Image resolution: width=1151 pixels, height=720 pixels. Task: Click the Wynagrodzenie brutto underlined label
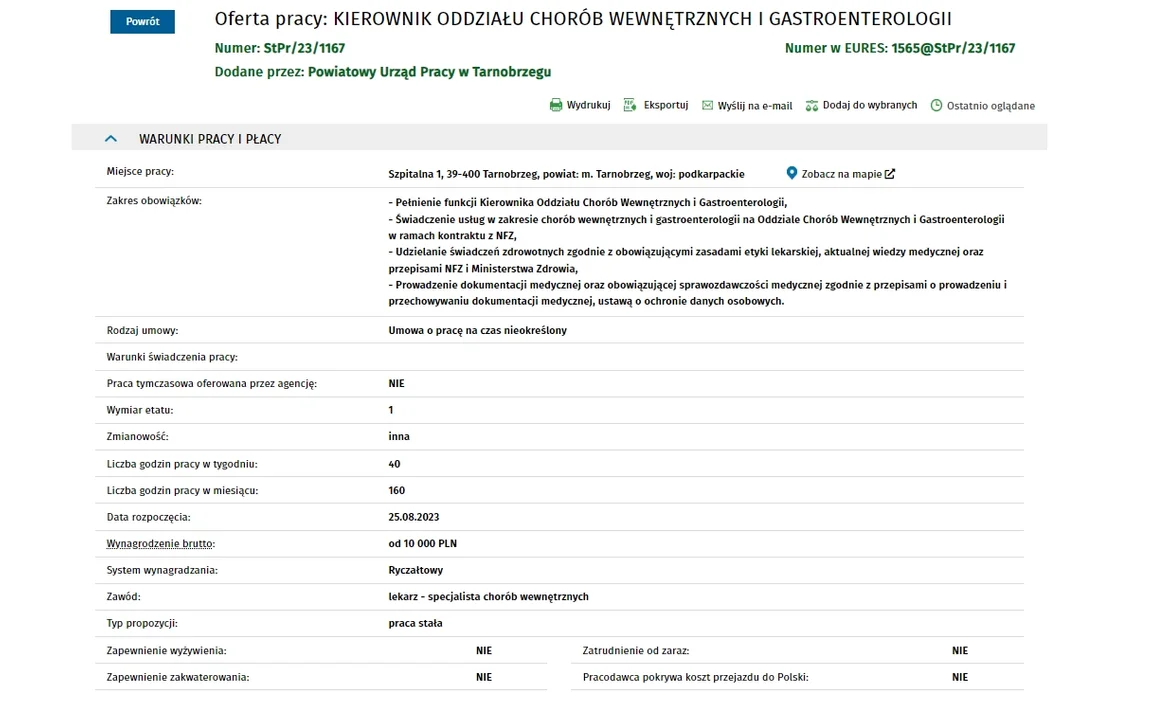(161, 544)
